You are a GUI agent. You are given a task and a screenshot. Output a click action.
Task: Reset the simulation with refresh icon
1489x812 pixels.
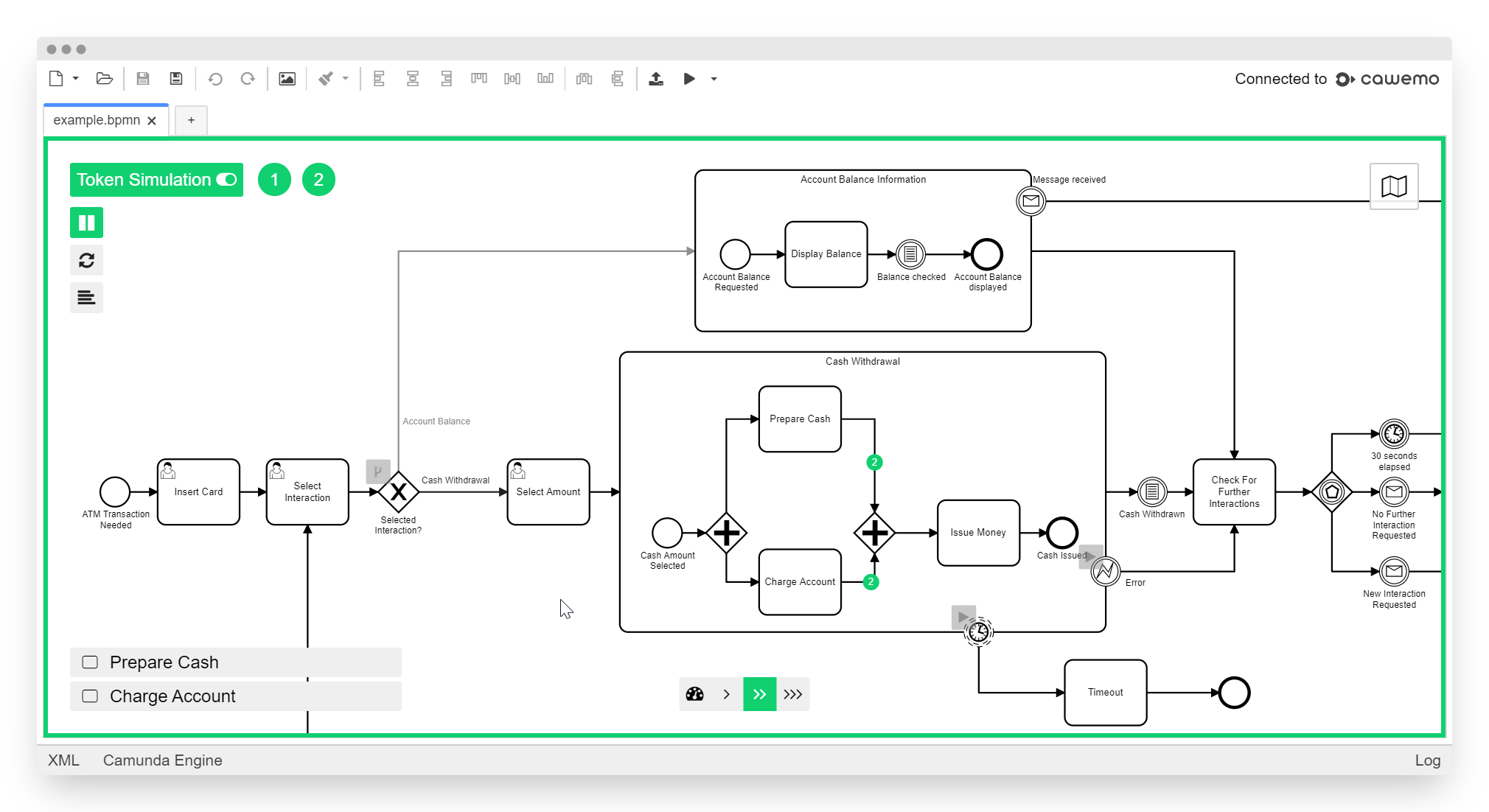click(x=86, y=260)
